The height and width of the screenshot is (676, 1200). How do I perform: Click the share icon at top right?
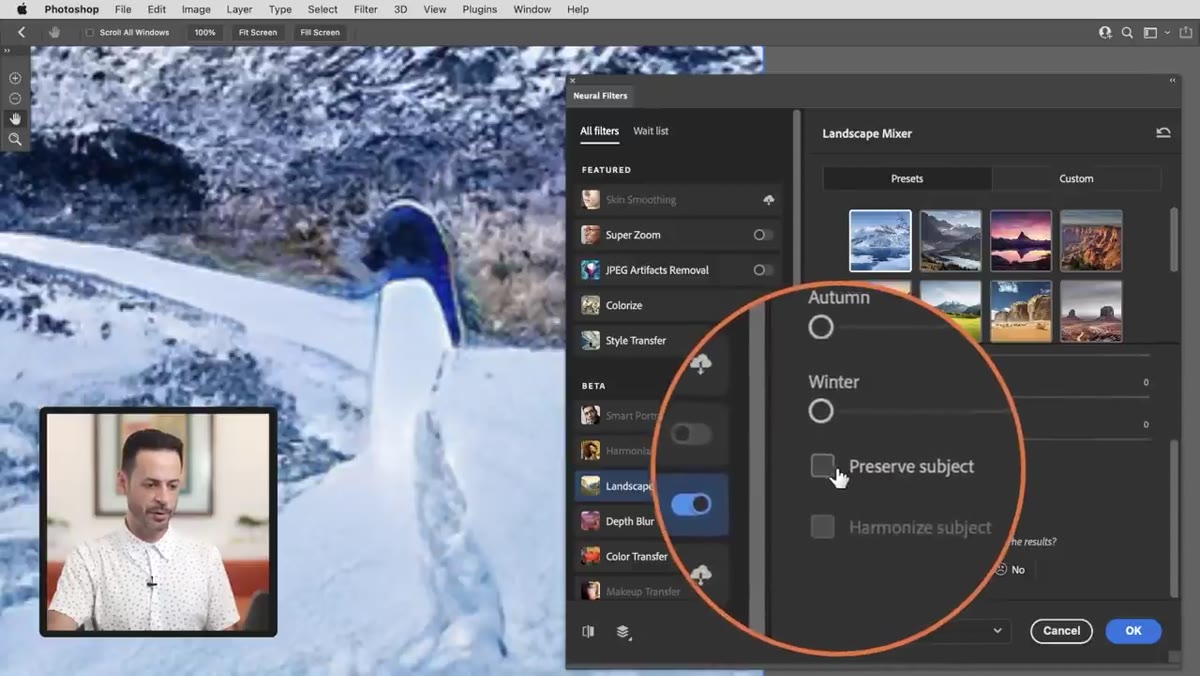tap(1185, 32)
